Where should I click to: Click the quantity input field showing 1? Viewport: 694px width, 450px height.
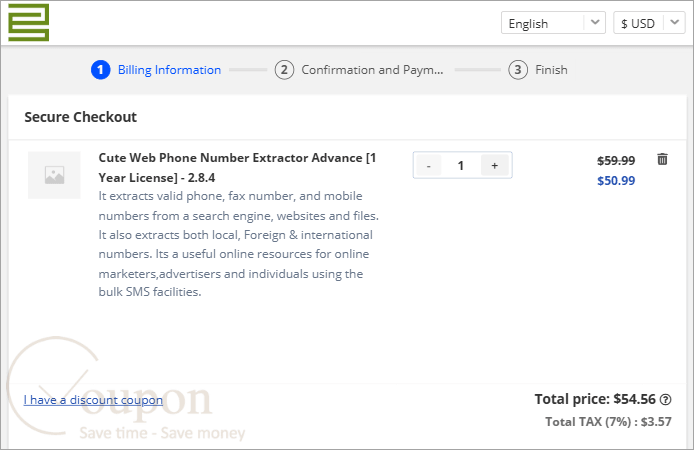[461, 165]
